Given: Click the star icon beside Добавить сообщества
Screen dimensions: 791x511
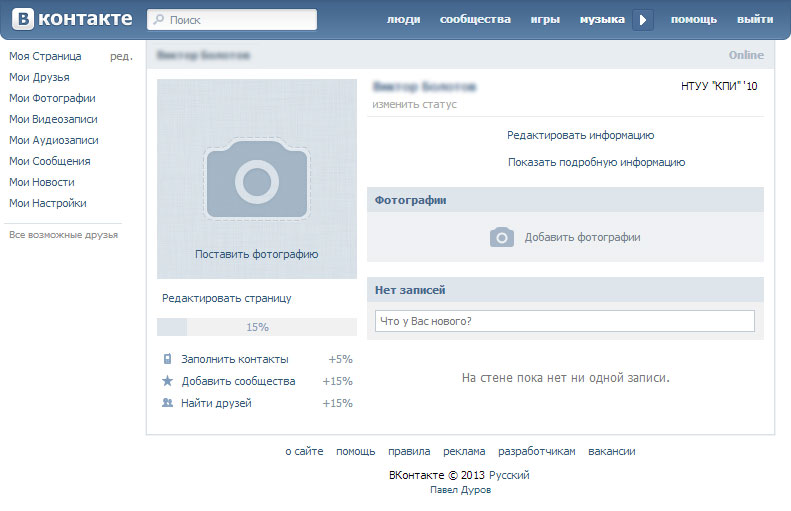Looking at the screenshot, I should (167, 381).
